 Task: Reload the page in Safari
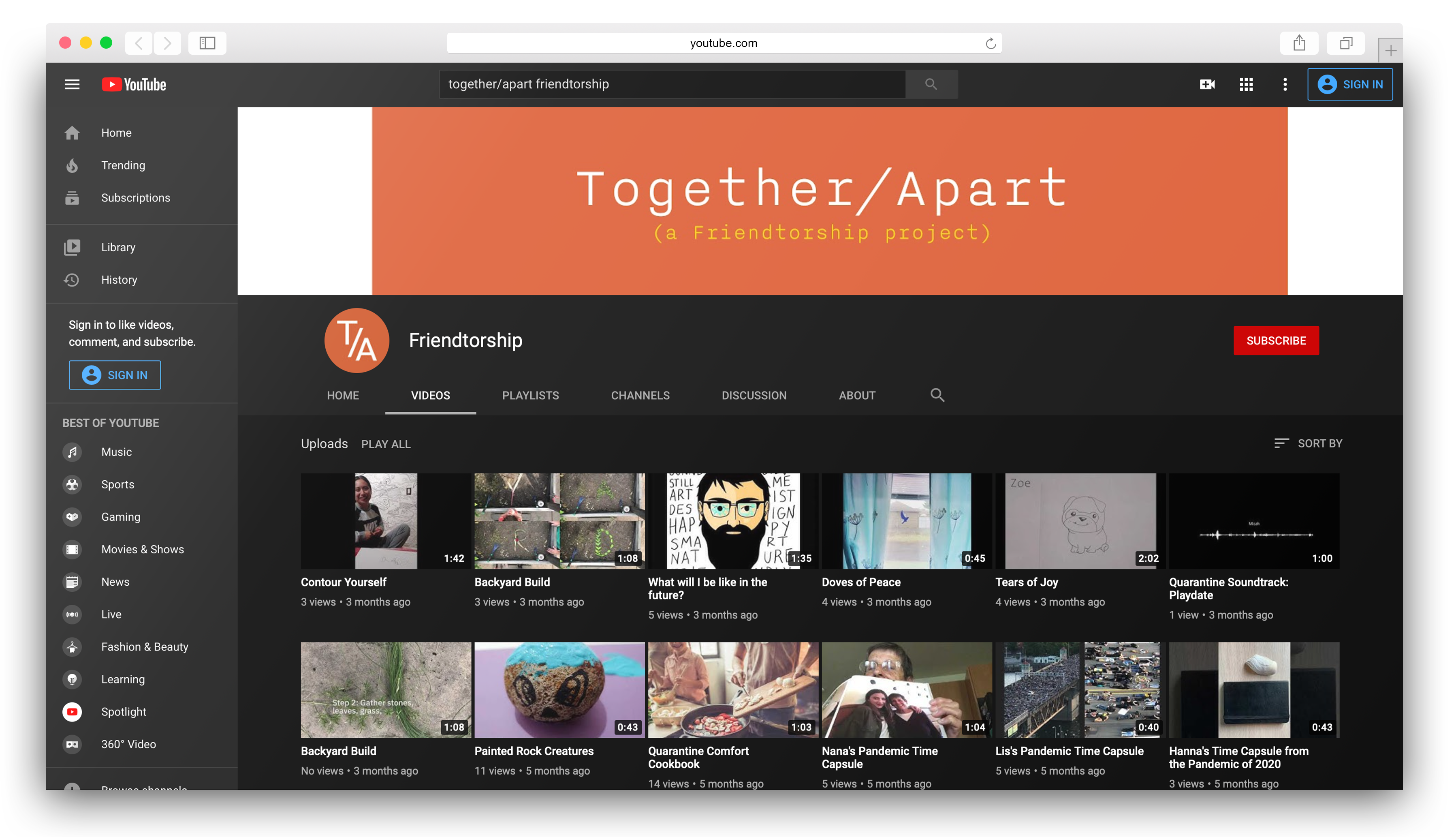pos(991,43)
